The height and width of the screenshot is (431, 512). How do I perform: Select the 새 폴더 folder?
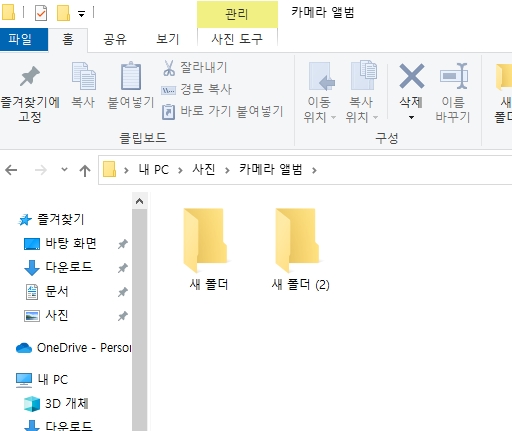[x=208, y=249]
